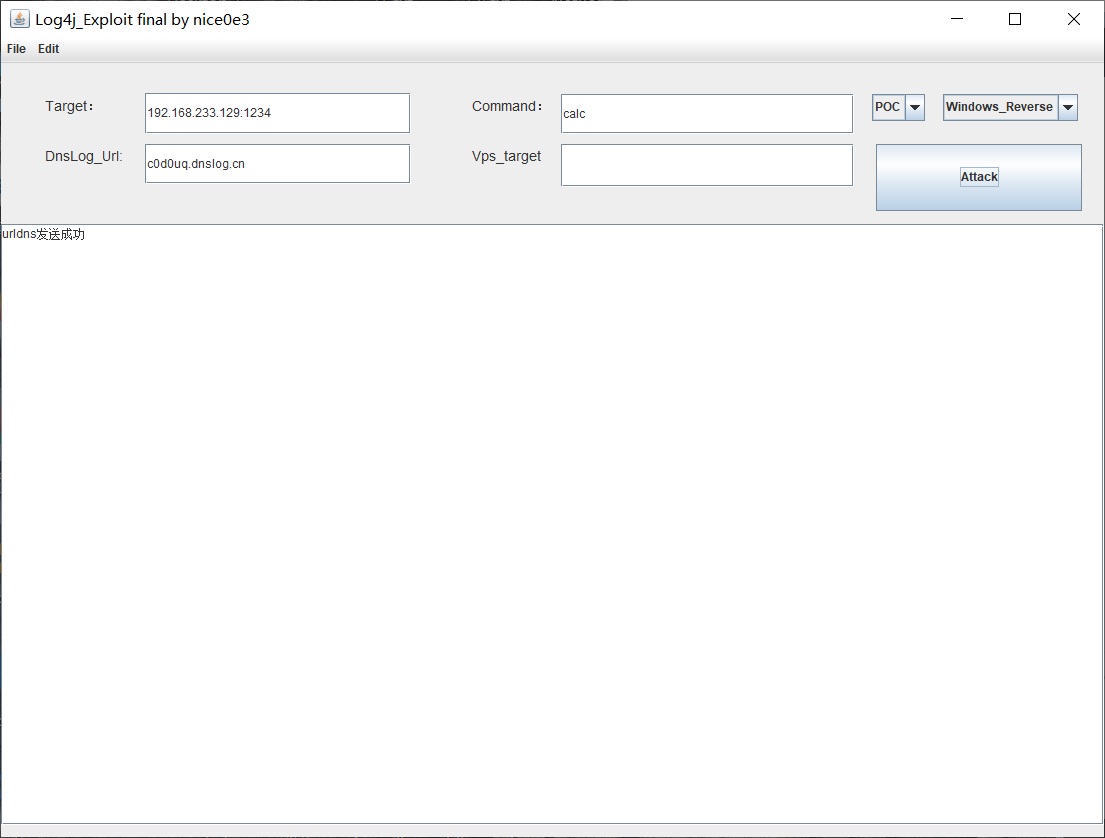The width and height of the screenshot is (1105, 838).
Task: Focus the Command input field containing calc
Action: tap(706, 113)
